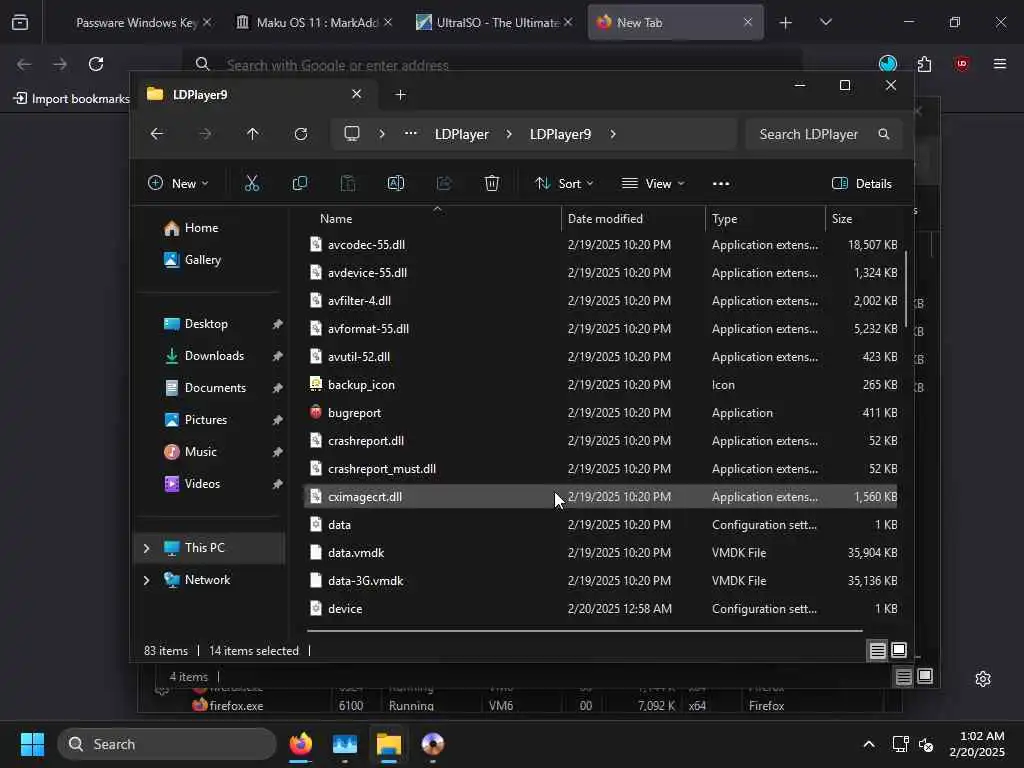This screenshot has width=1024, height=768.
Task: Click the disc application icon on taskbar
Action: coord(433,744)
